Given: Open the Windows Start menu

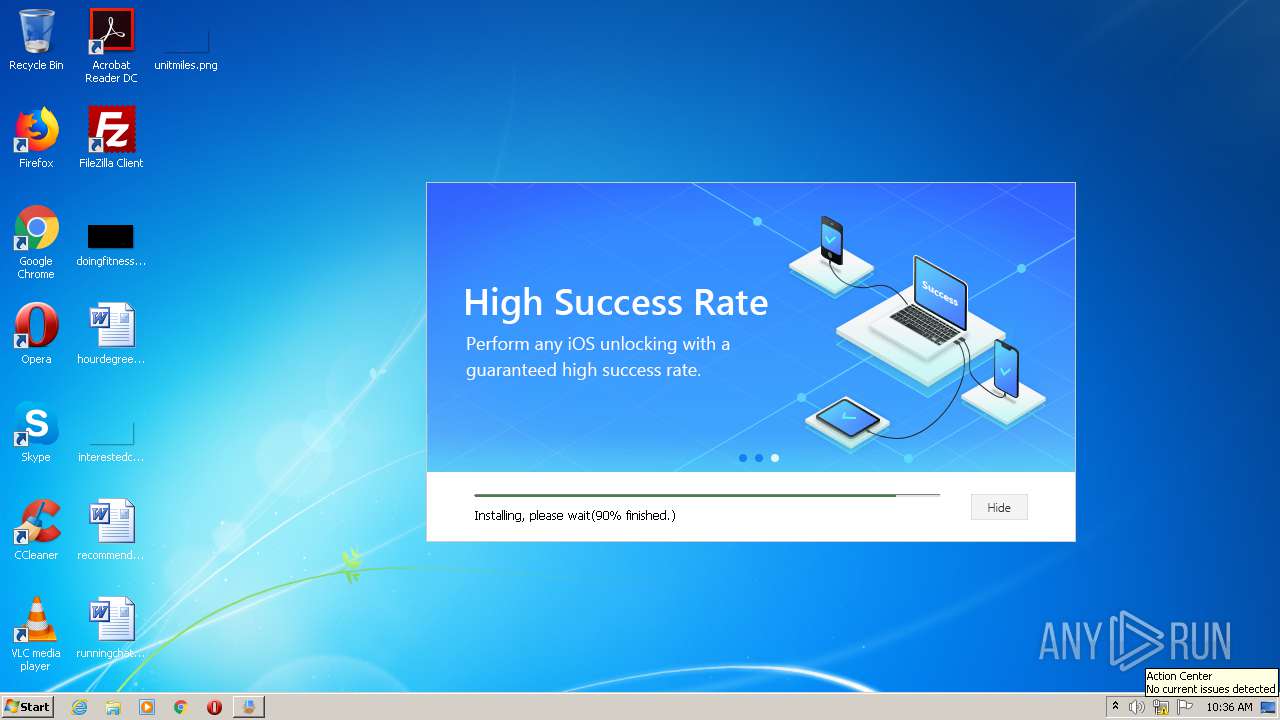Looking at the screenshot, I should 27,707.
